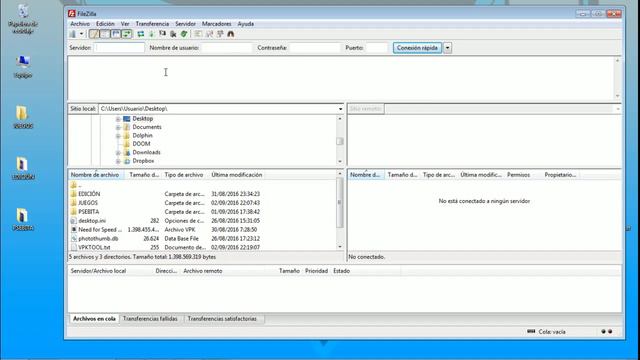The image size is (640, 360).
Task: Open the Transferencia menu
Action: pos(152,24)
